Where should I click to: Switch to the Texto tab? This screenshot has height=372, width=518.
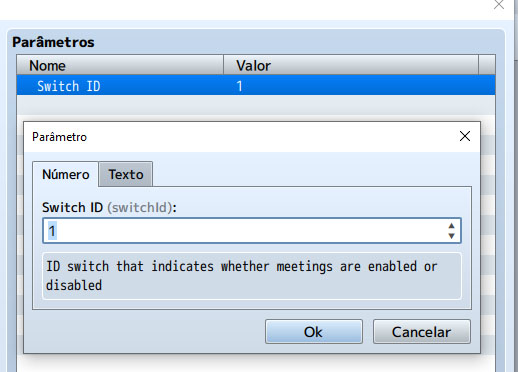(126, 174)
